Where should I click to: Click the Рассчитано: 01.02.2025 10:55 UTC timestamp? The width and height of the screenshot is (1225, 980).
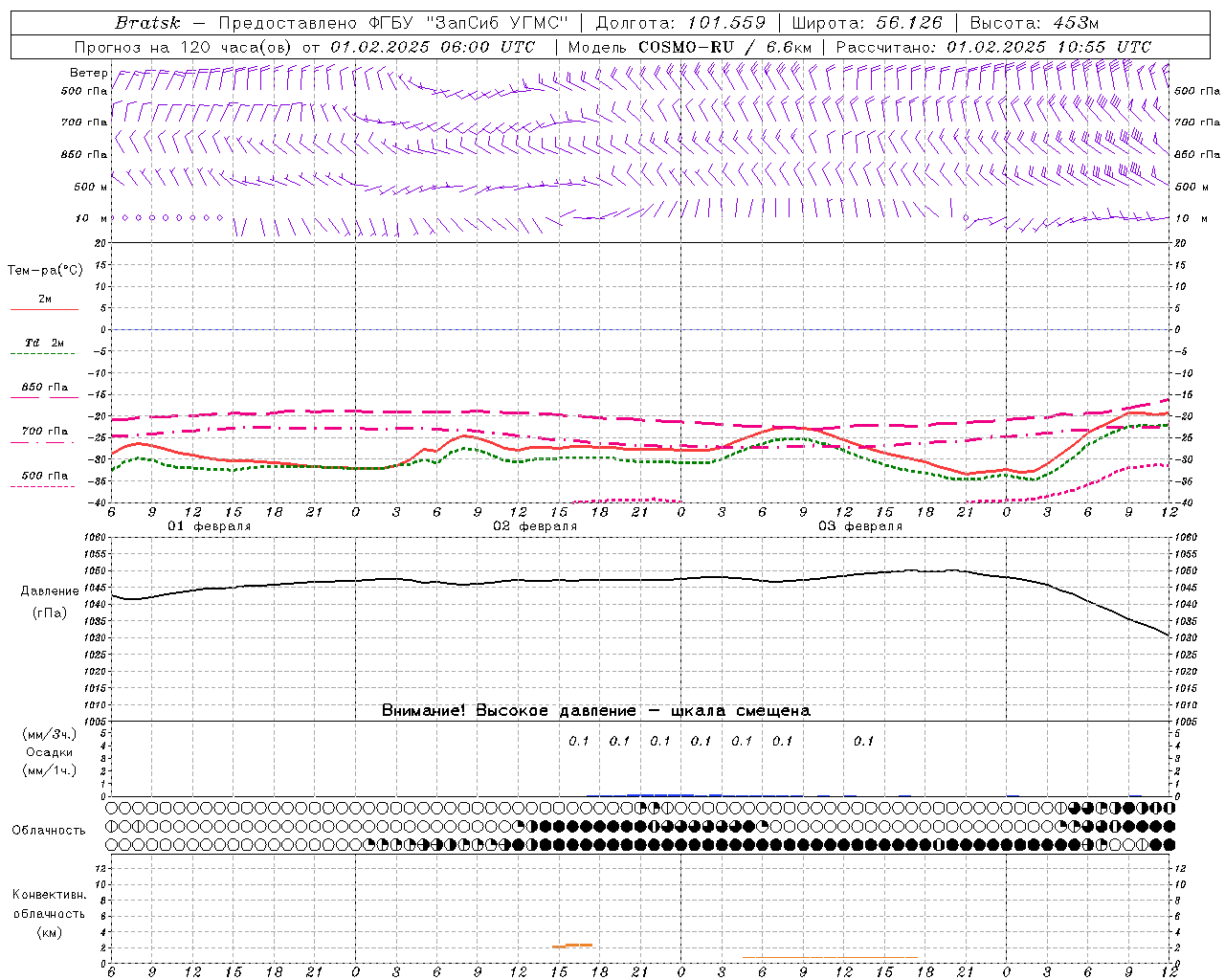point(993,47)
